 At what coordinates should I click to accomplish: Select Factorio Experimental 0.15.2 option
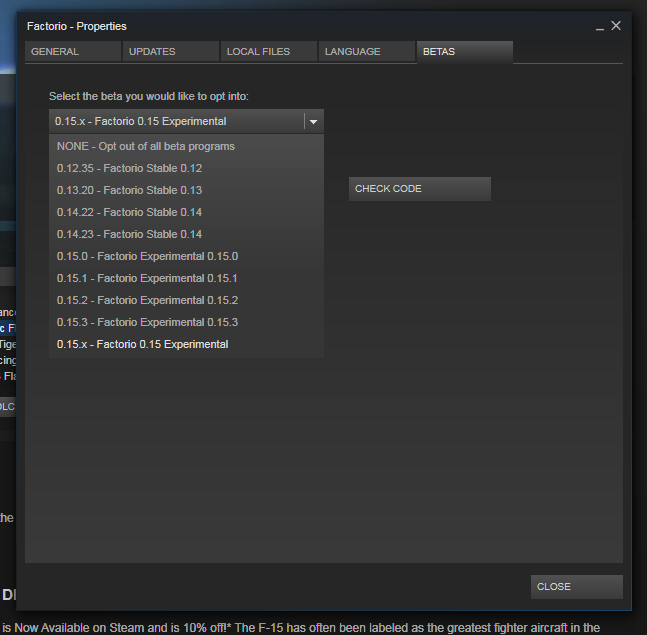(186, 300)
